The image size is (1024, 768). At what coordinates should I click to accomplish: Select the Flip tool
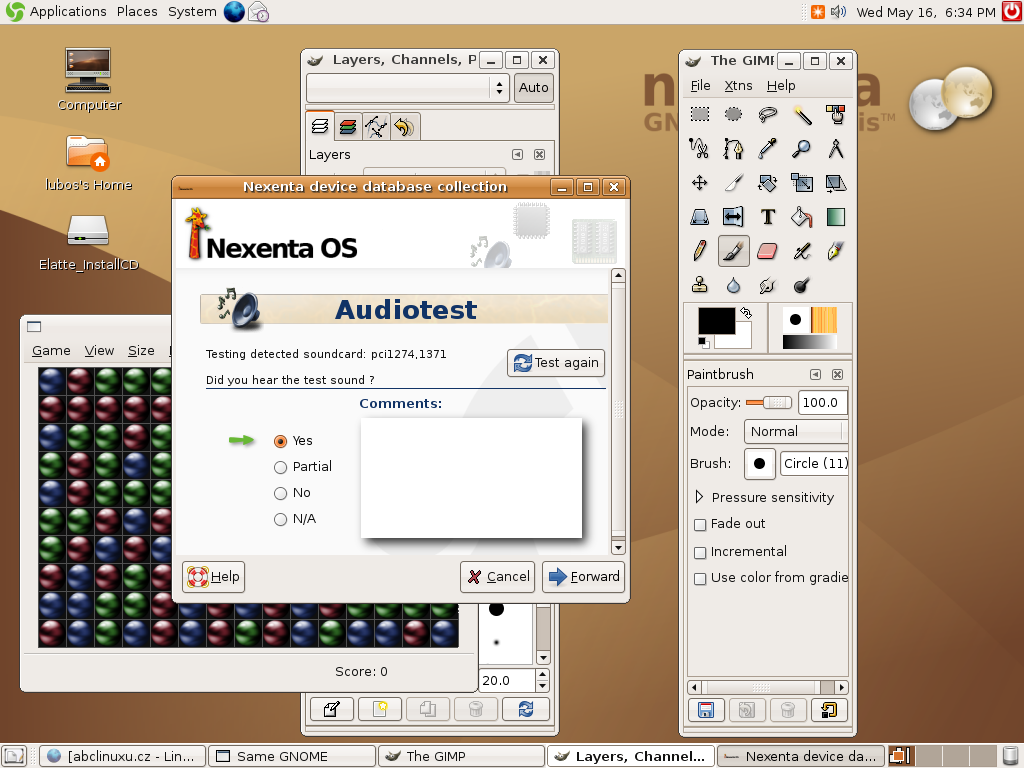[733, 217]
